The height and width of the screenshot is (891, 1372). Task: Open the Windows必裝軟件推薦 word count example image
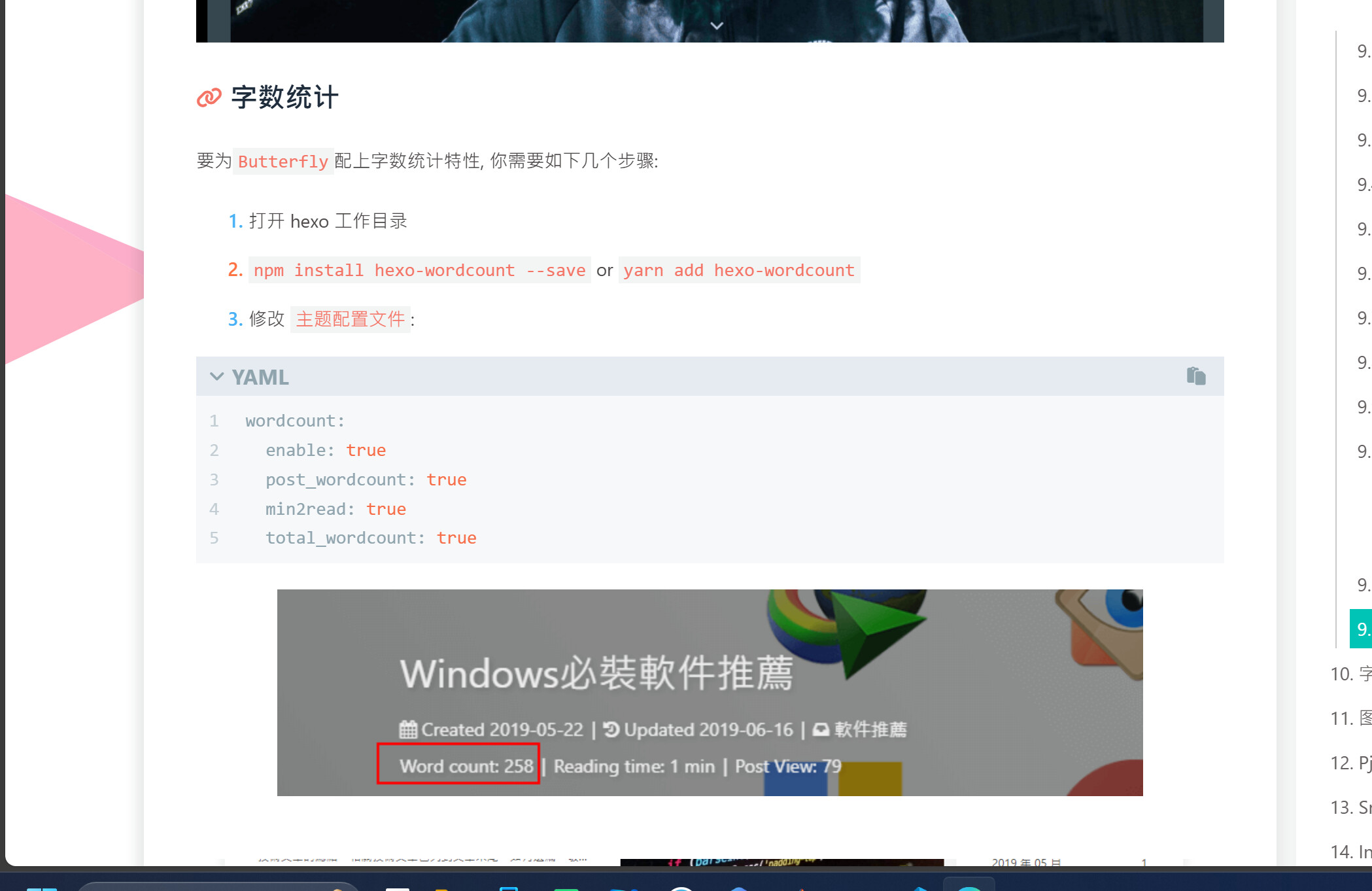[710, 692]
